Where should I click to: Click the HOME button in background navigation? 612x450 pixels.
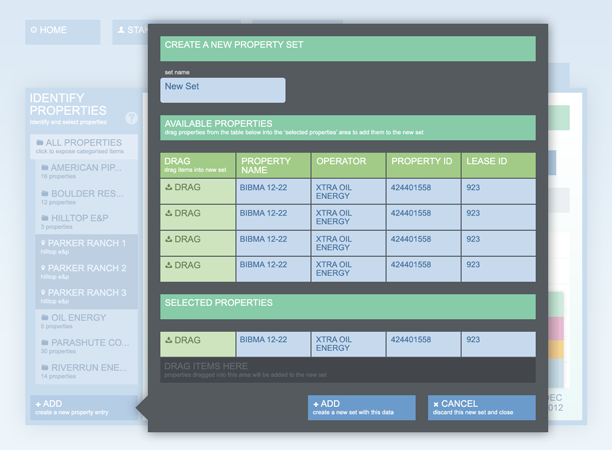(x=62, y=32)
